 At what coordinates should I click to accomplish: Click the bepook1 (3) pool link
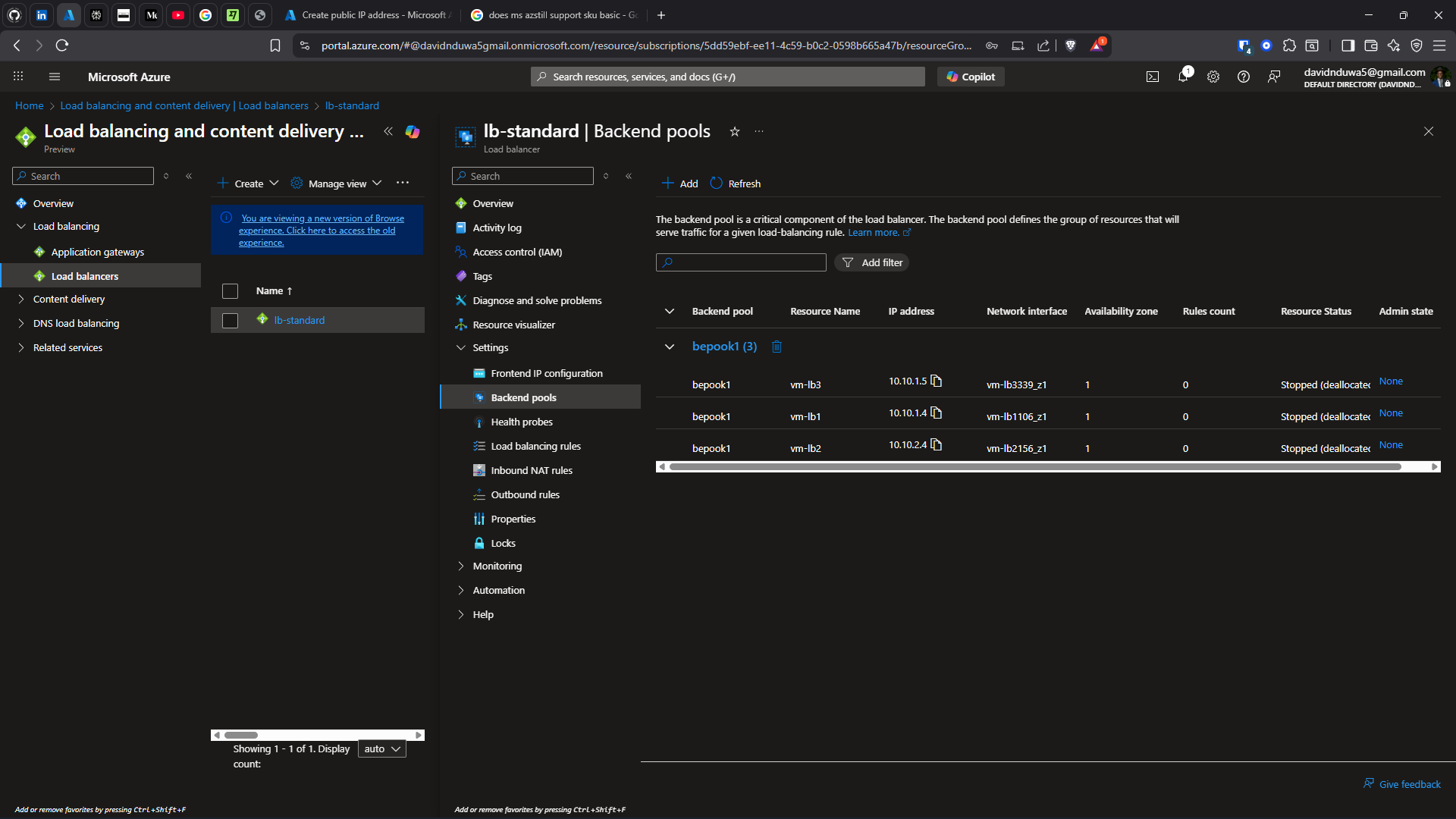pos(724,347)
